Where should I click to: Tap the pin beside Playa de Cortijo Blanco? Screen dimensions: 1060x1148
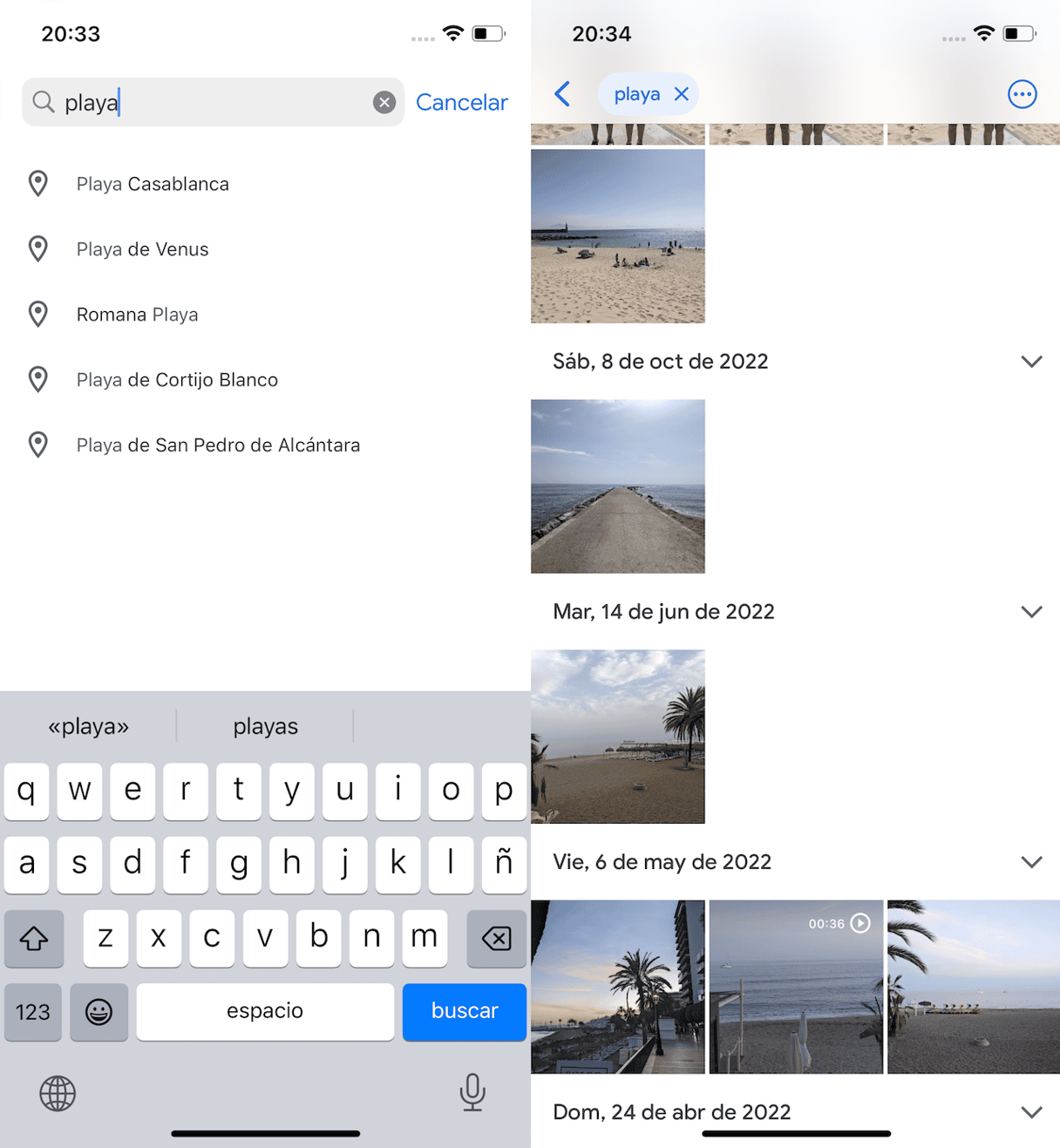(38, 380)
